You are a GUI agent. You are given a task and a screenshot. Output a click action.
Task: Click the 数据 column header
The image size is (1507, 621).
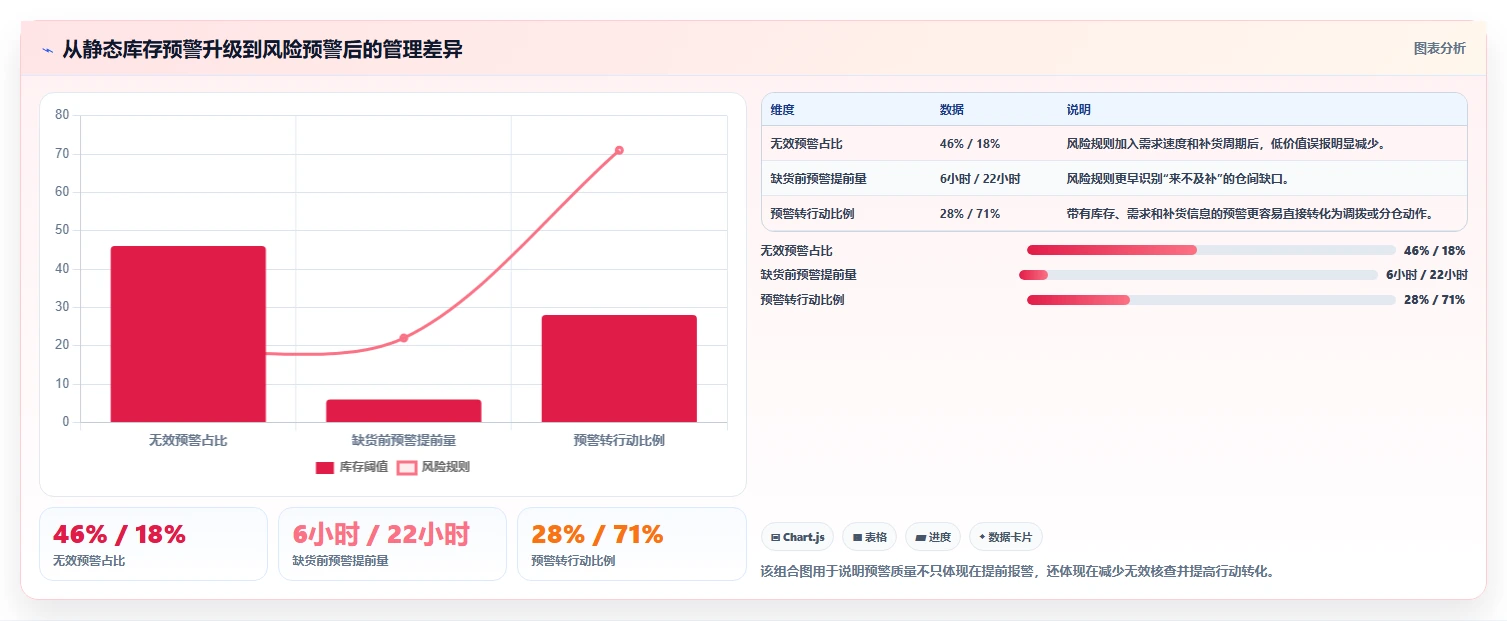(952, 110)
